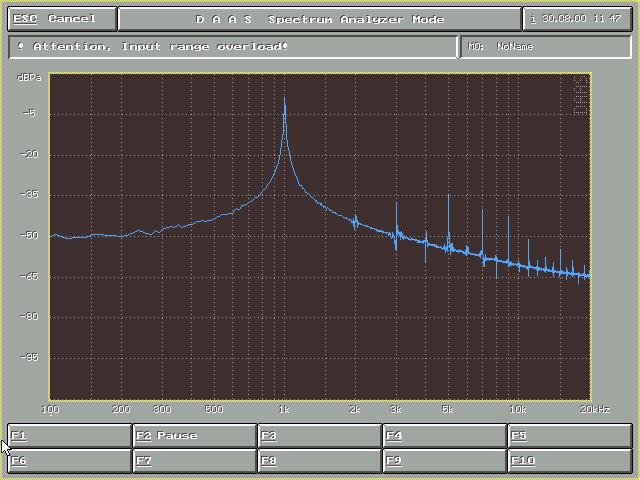This screenshot has height=480, width=640.
Task: Click the 1 kHz peak on the spectrum
Action: coord(285,100)
